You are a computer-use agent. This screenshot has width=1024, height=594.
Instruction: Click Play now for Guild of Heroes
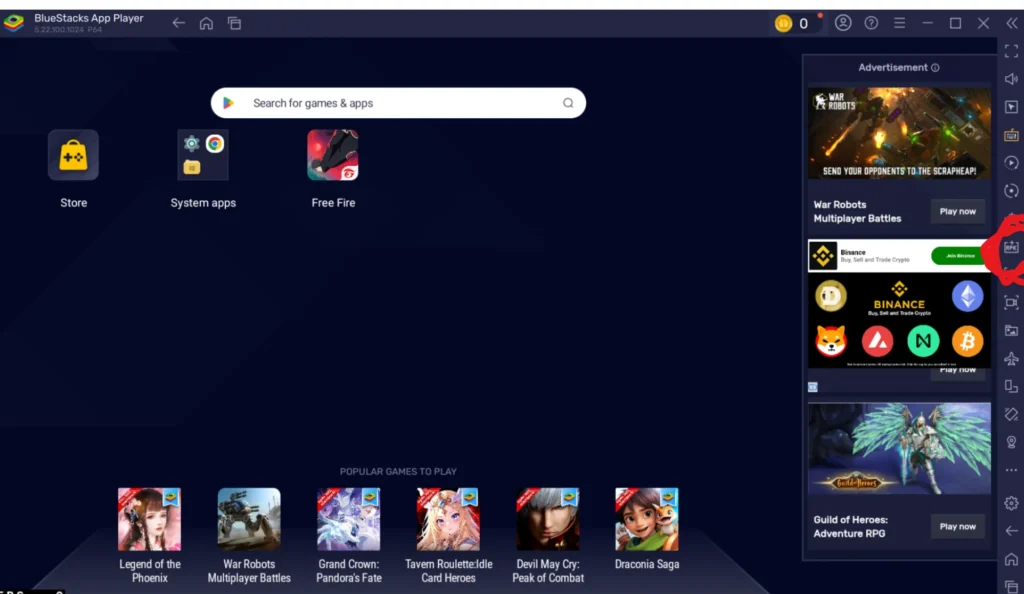click(957, 526)
